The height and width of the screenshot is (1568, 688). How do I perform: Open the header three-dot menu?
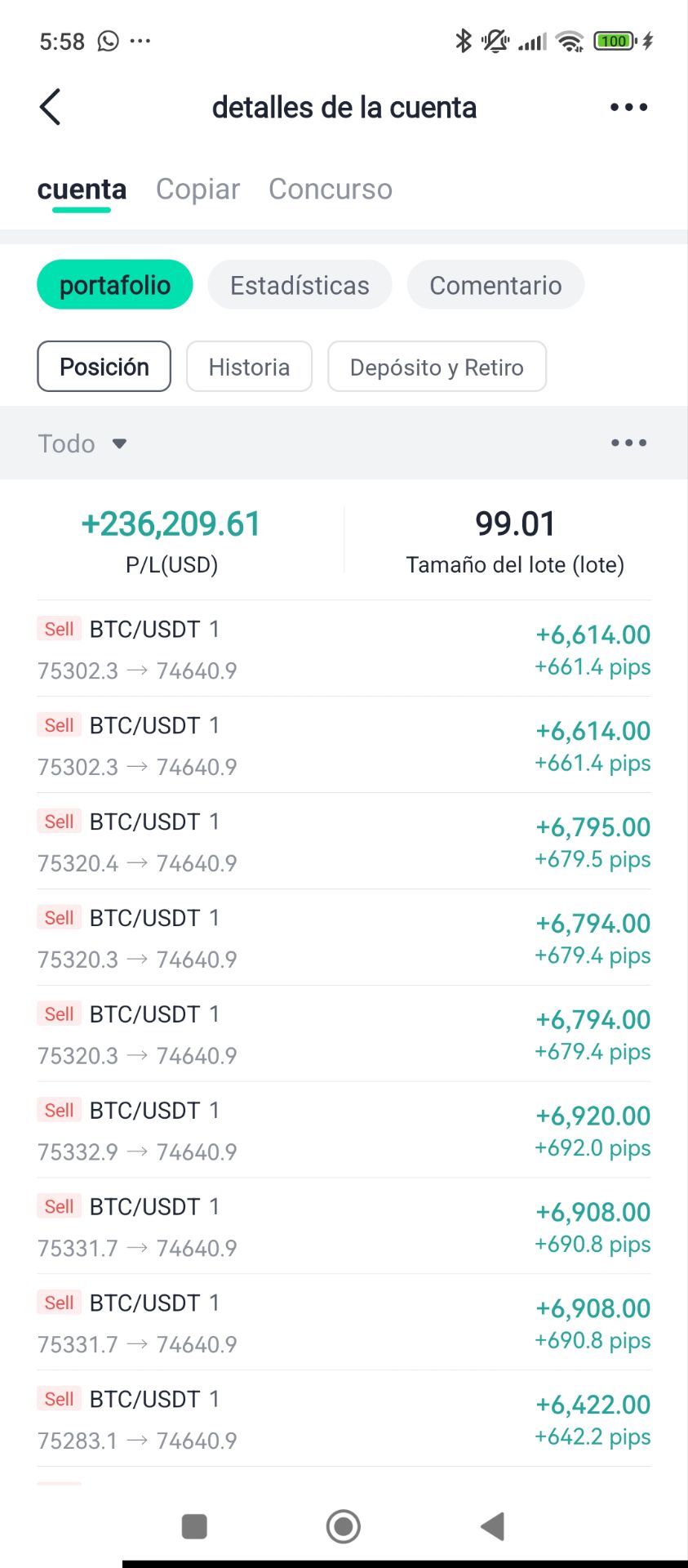(x=628, y=107)
